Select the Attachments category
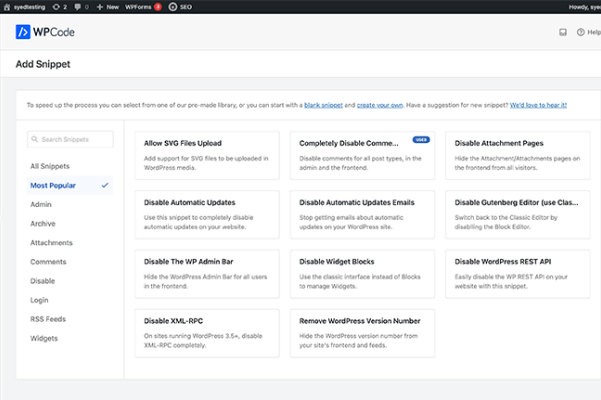This screenshot has width=601, height=400. coord(51,243)
